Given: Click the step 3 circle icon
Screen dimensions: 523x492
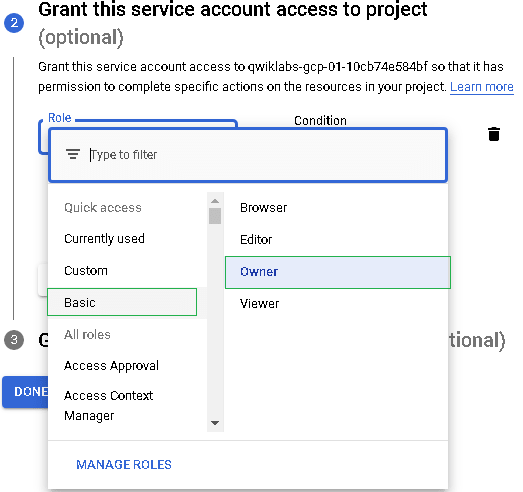Looking at the screenshot, I should pyautogui.click(x=14, y=340).
